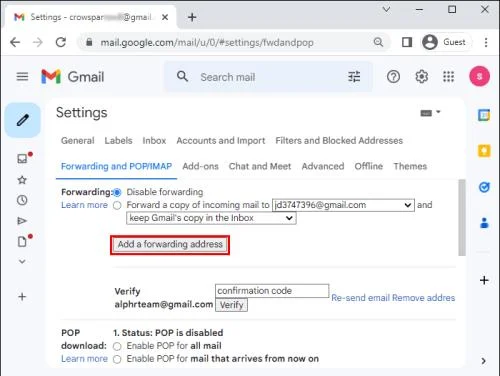
Task: Select Forward a copy of incoming mail radio
Action: (x=117, y=205)
